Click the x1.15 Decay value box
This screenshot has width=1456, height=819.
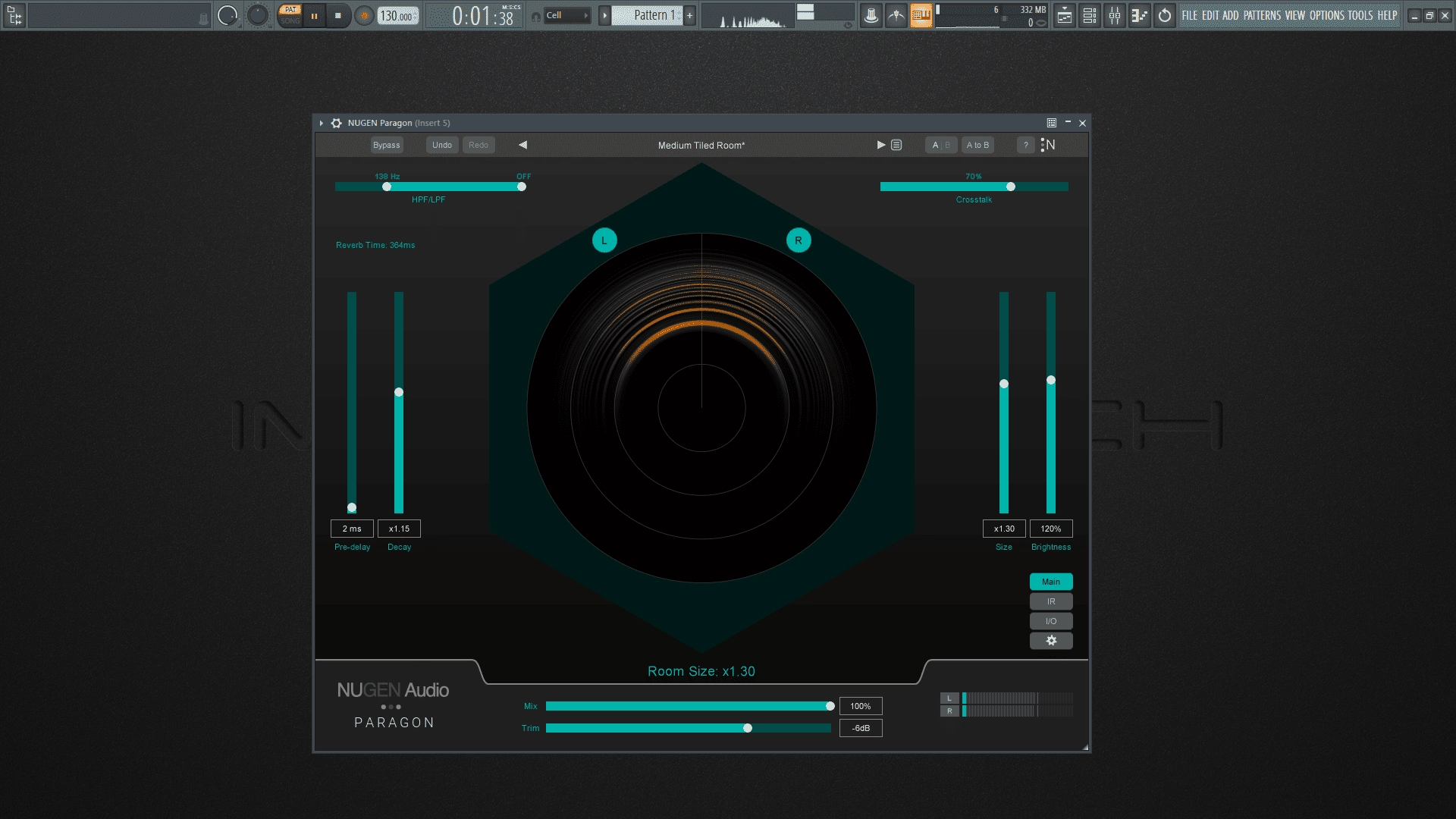click(399, 529)
